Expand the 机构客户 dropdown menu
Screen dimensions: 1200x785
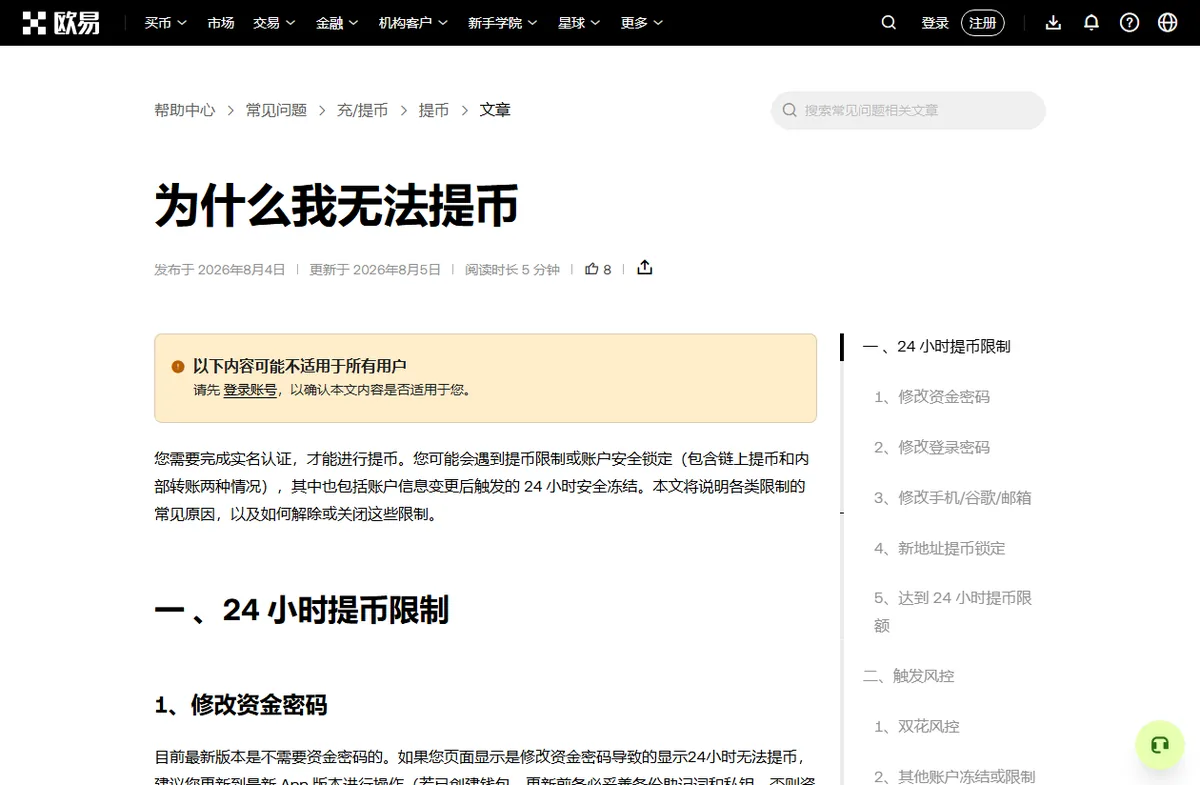(x=413, y=23)
